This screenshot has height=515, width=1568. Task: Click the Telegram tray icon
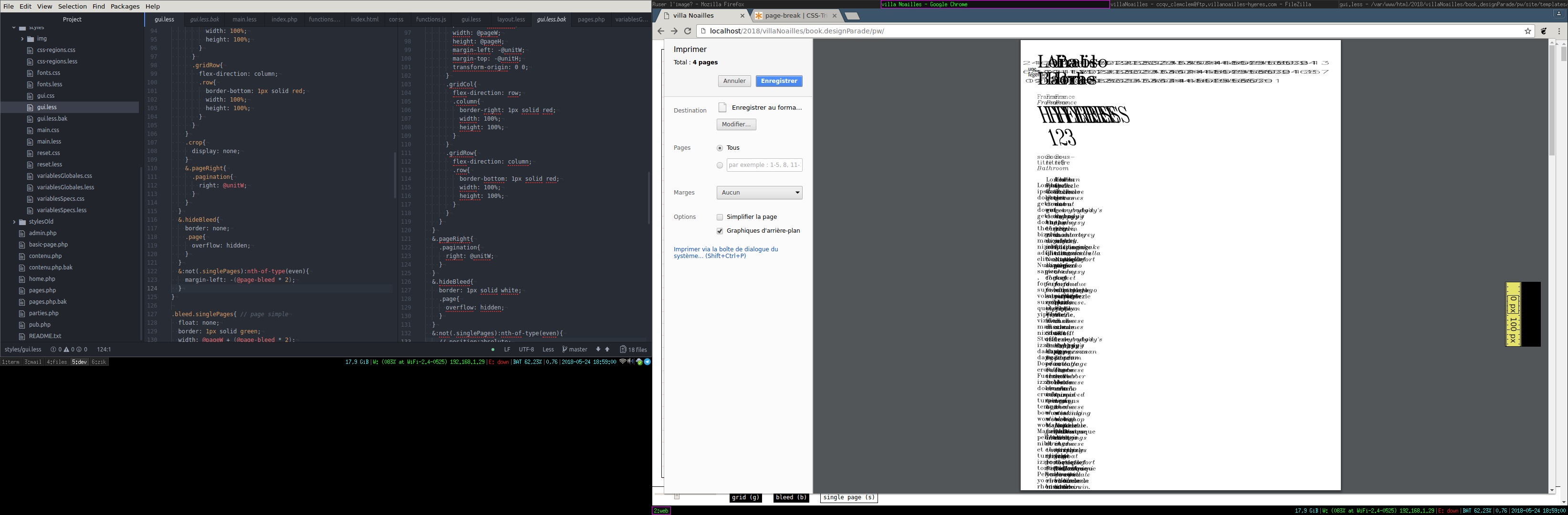click(x=647, y=362)
